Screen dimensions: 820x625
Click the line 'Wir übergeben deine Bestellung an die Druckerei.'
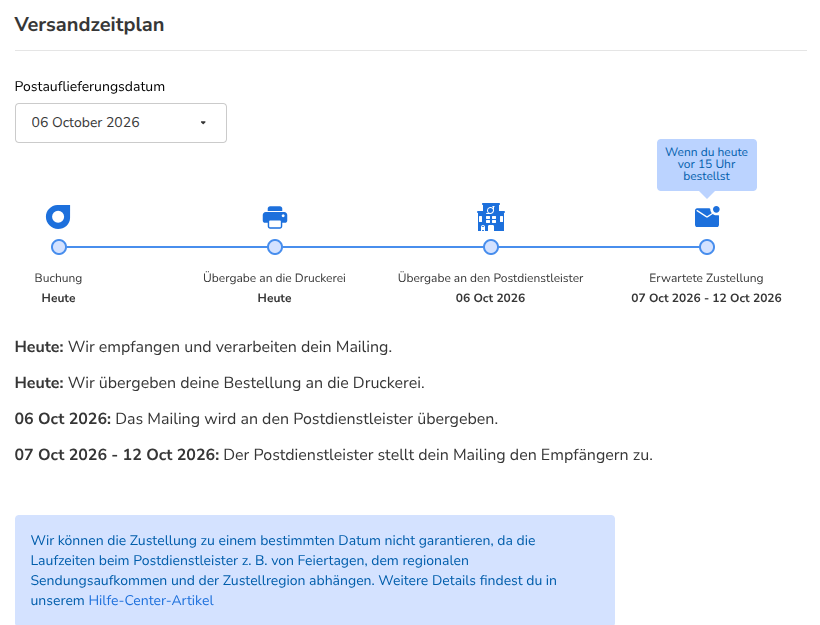[246, 383]
